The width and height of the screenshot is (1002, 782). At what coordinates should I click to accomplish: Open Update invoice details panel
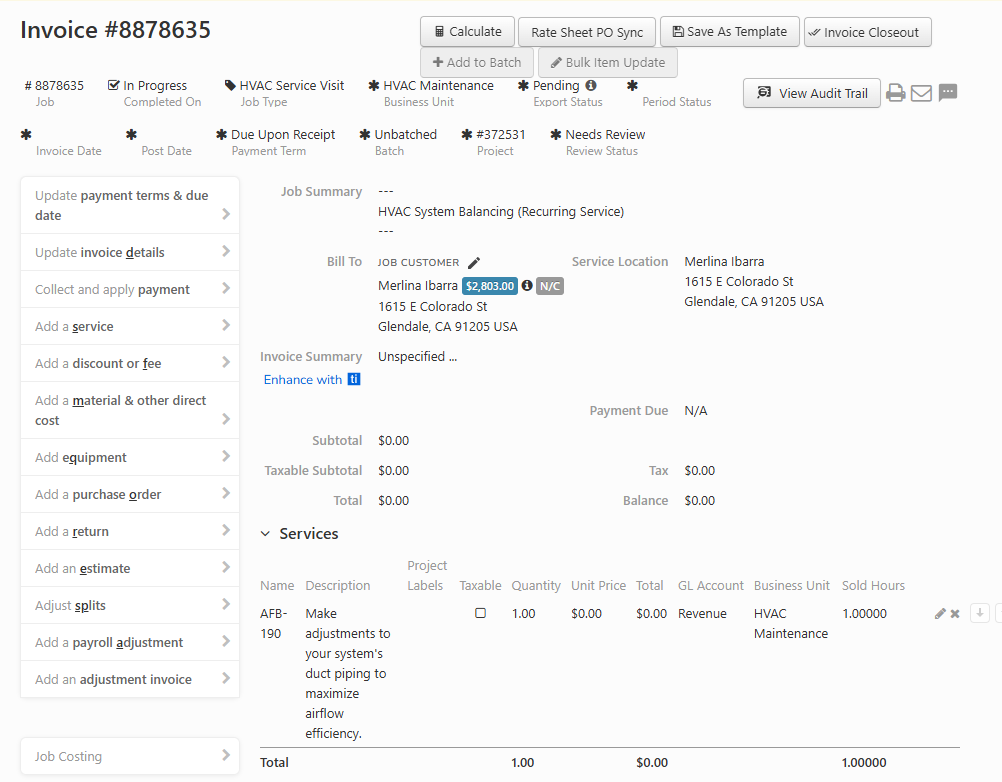(130, 252)
